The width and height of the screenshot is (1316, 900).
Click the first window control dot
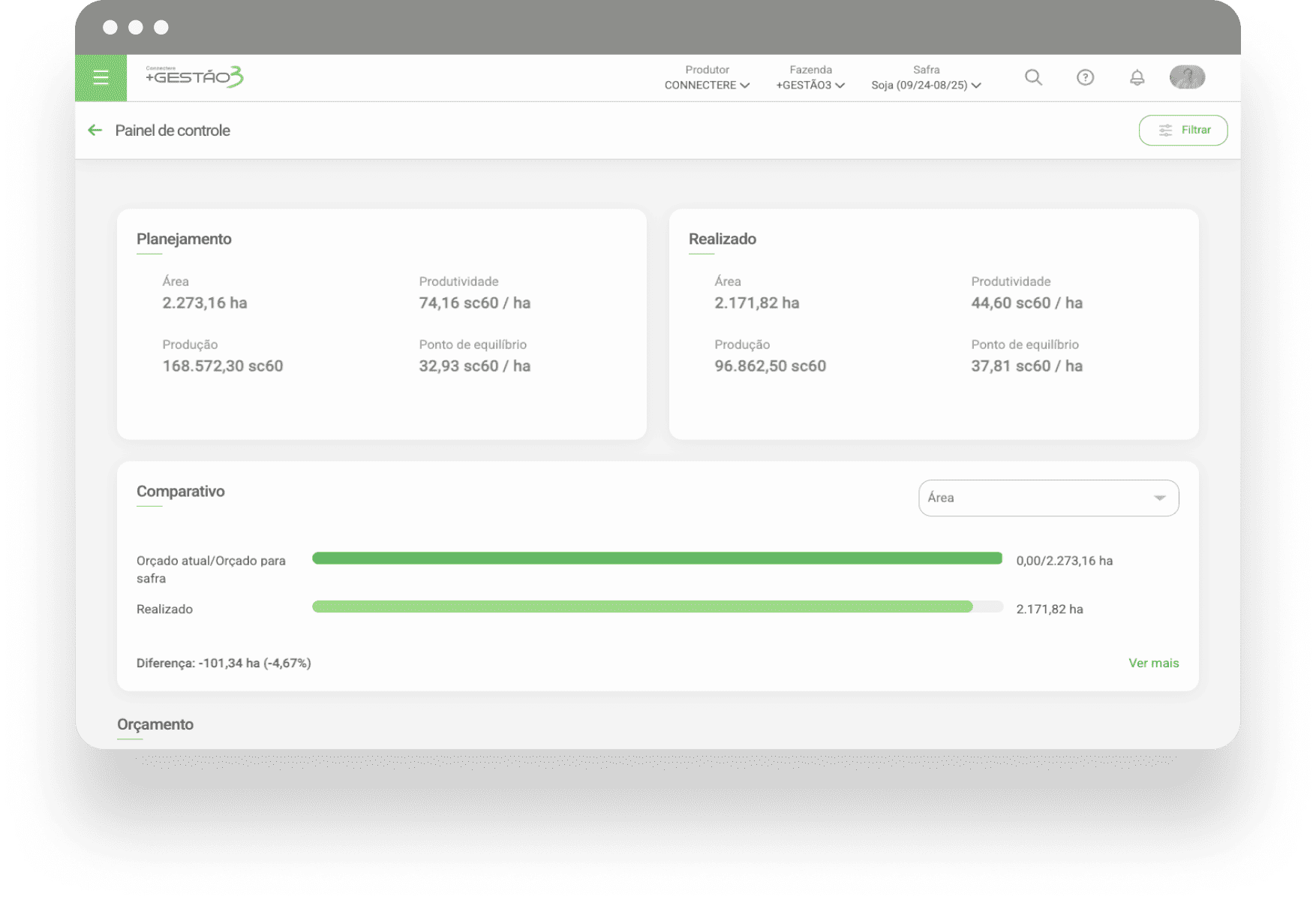click(110, 28)
